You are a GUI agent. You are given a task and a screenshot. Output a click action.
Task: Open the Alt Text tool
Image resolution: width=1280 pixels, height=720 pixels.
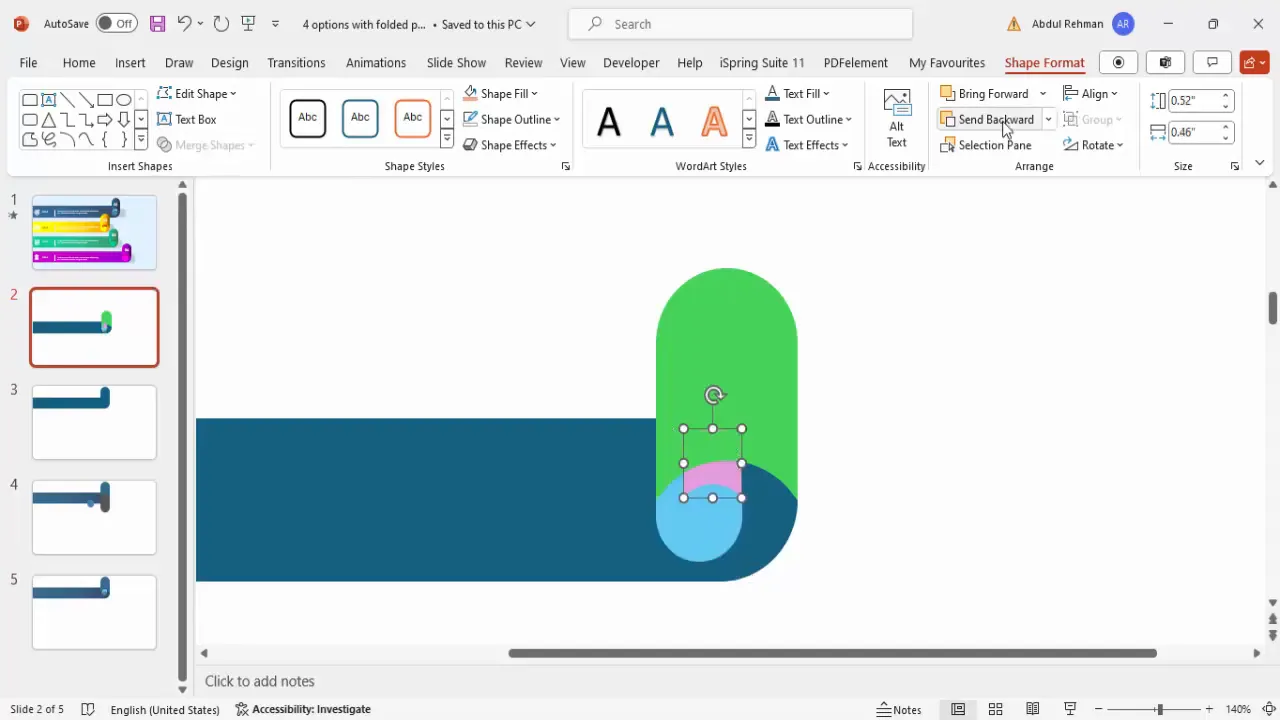(897, 118)
